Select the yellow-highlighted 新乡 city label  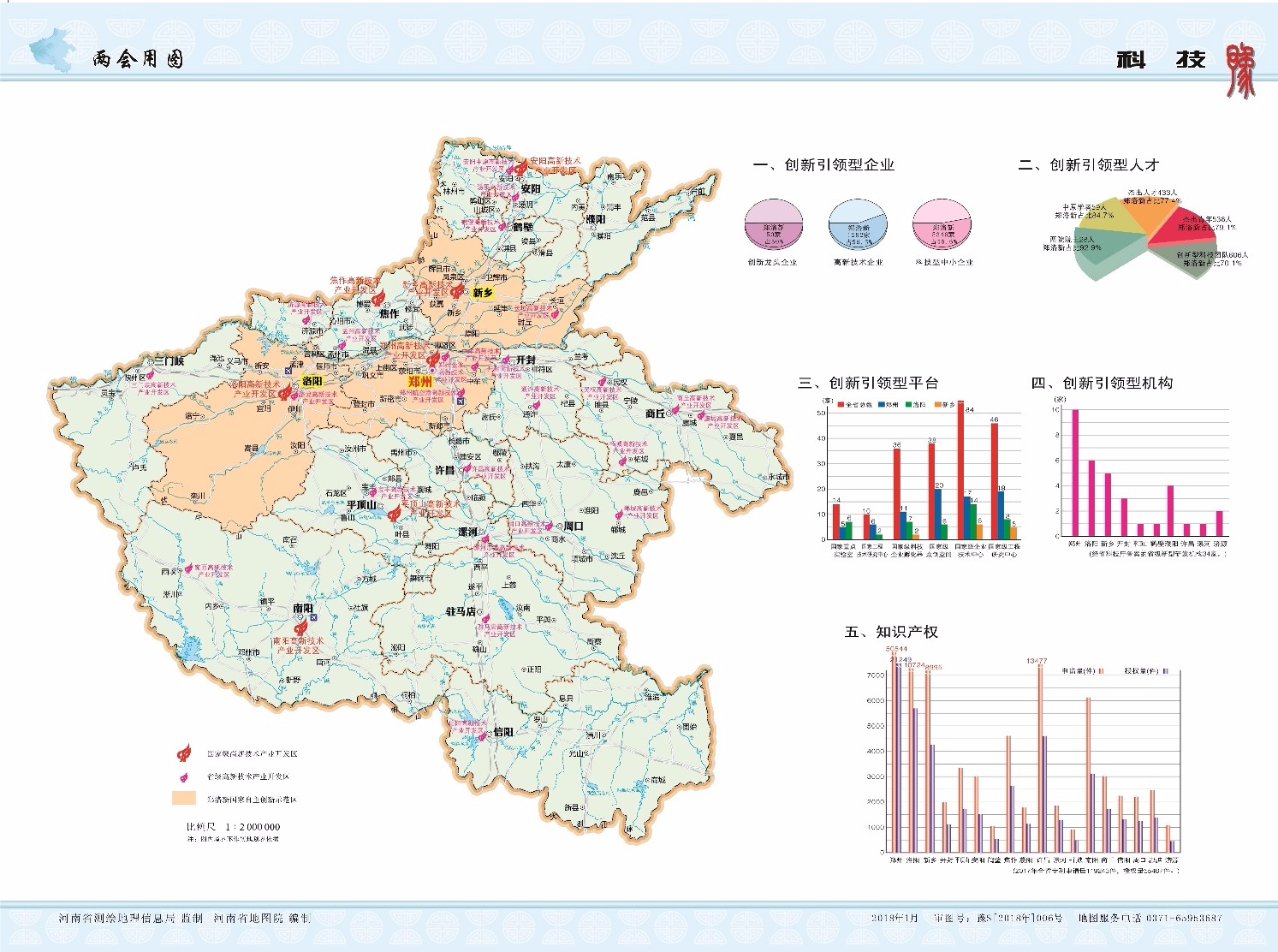point(484,293)
